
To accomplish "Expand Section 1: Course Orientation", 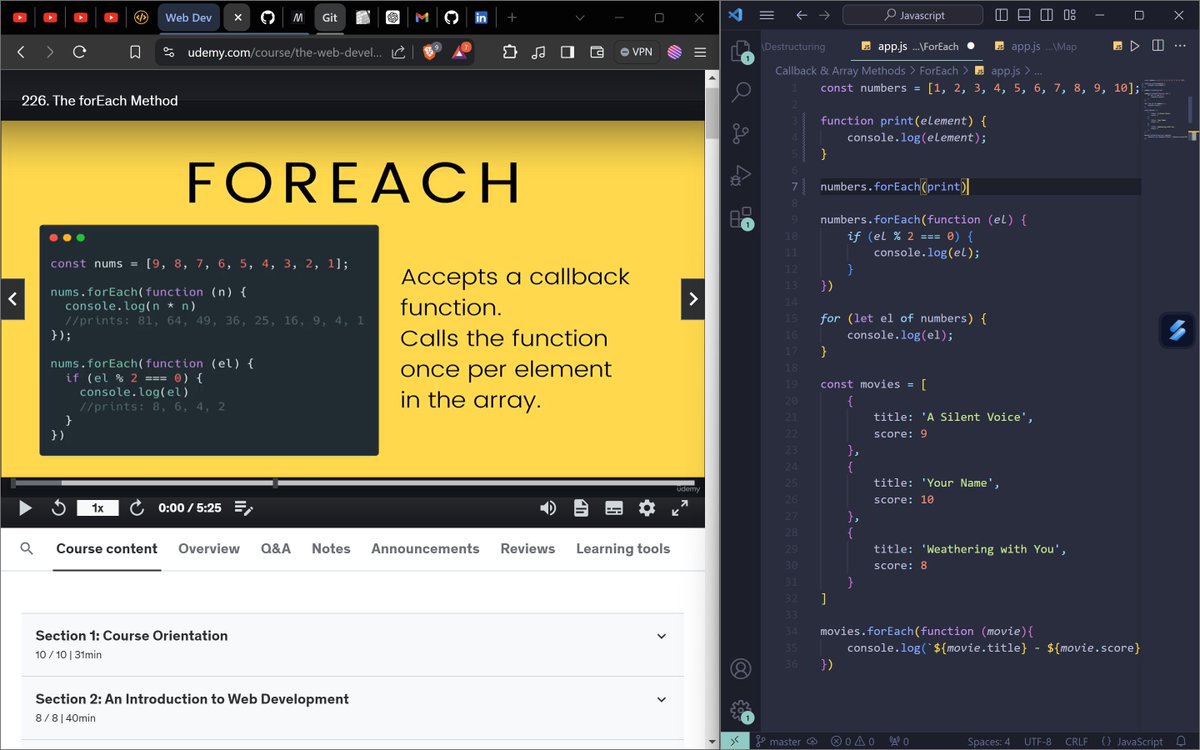I will [353, 645].
